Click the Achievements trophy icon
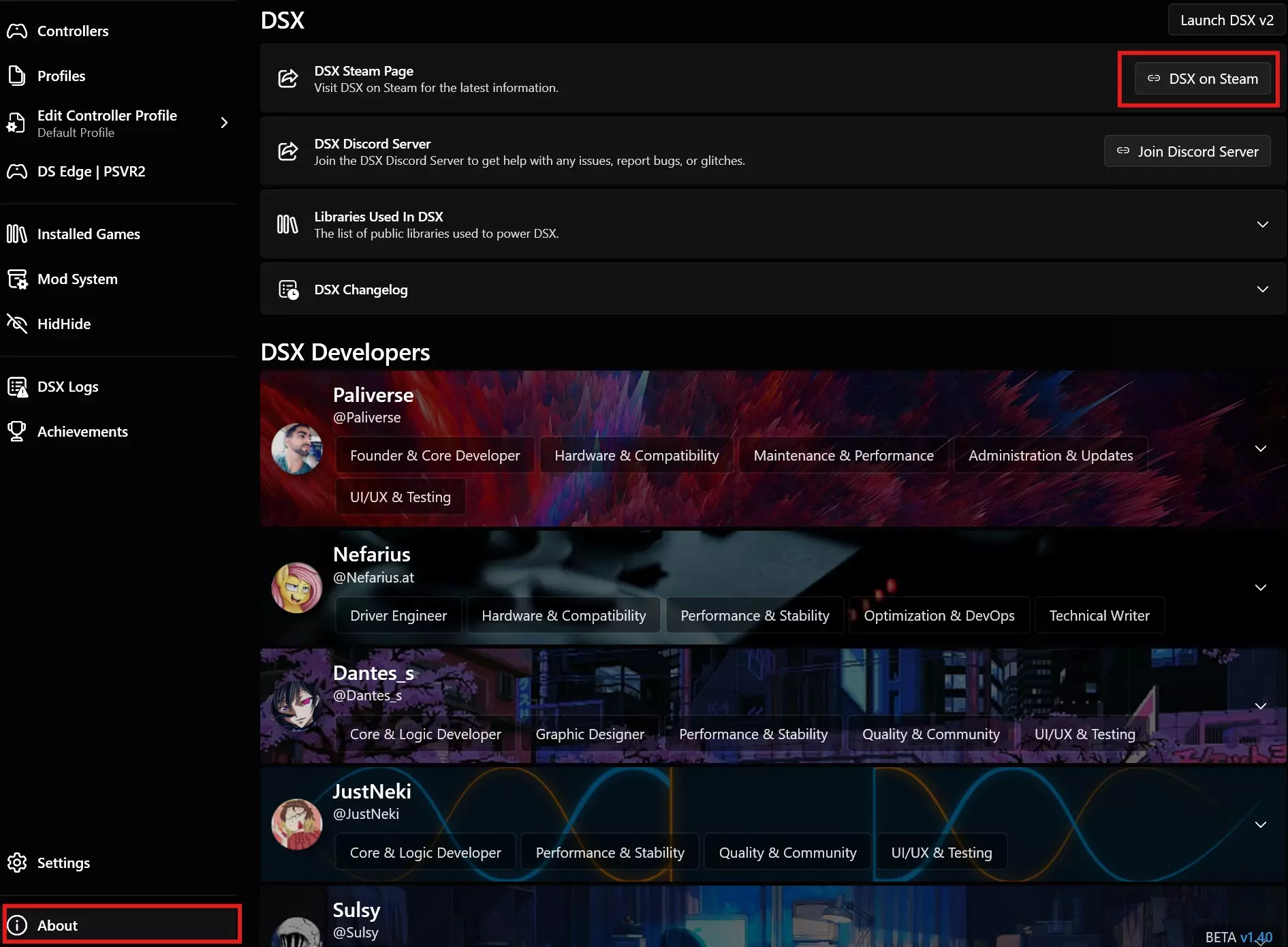1288x947 pixels. [17, 431]
